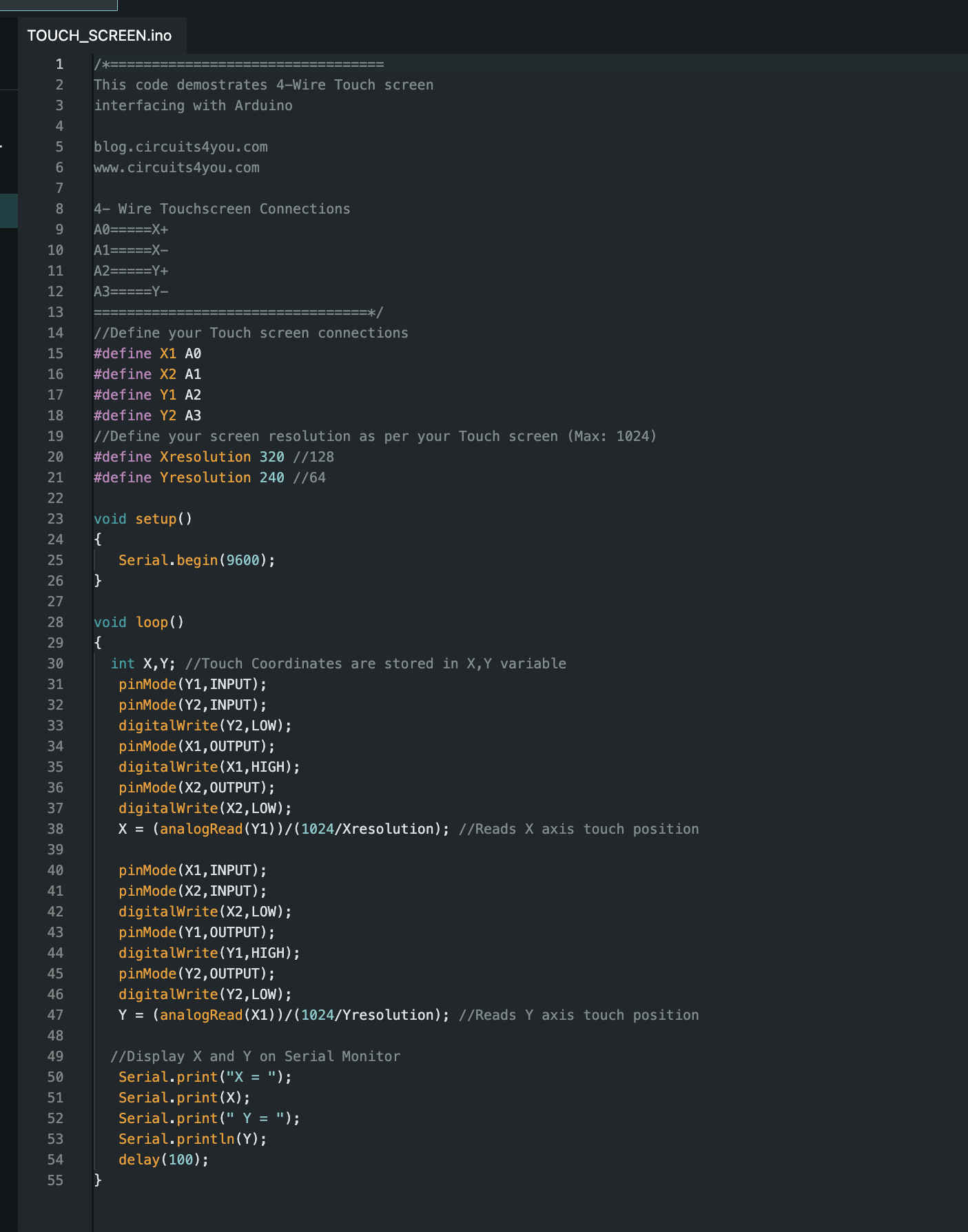Place cursor on Serial.begin(9600) line

[x=196, y=560]
